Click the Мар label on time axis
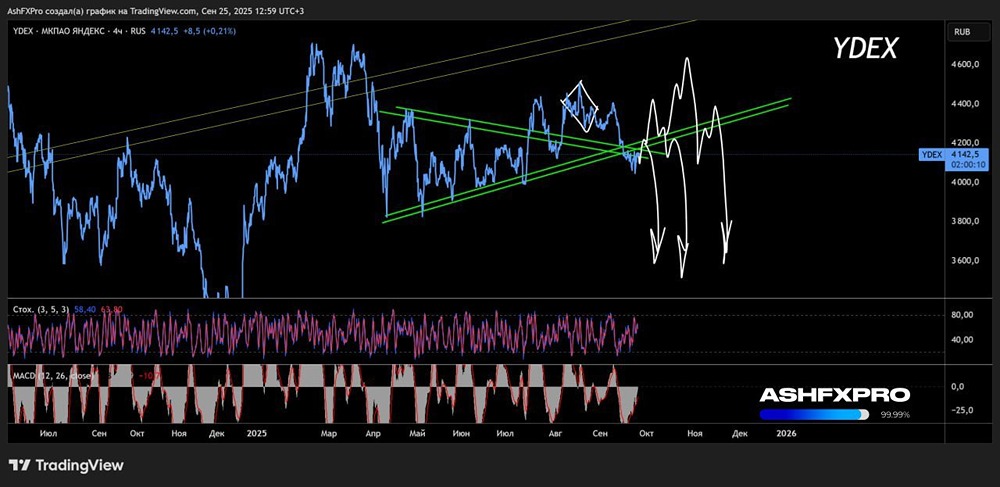Viewport: 1000px width, 487px height. [328, 433]
